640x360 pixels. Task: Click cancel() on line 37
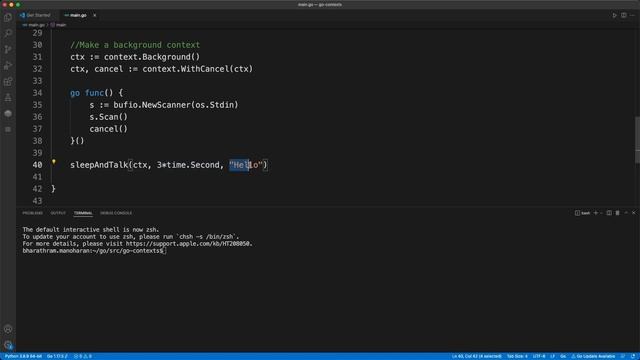click(x=109, y=129)
